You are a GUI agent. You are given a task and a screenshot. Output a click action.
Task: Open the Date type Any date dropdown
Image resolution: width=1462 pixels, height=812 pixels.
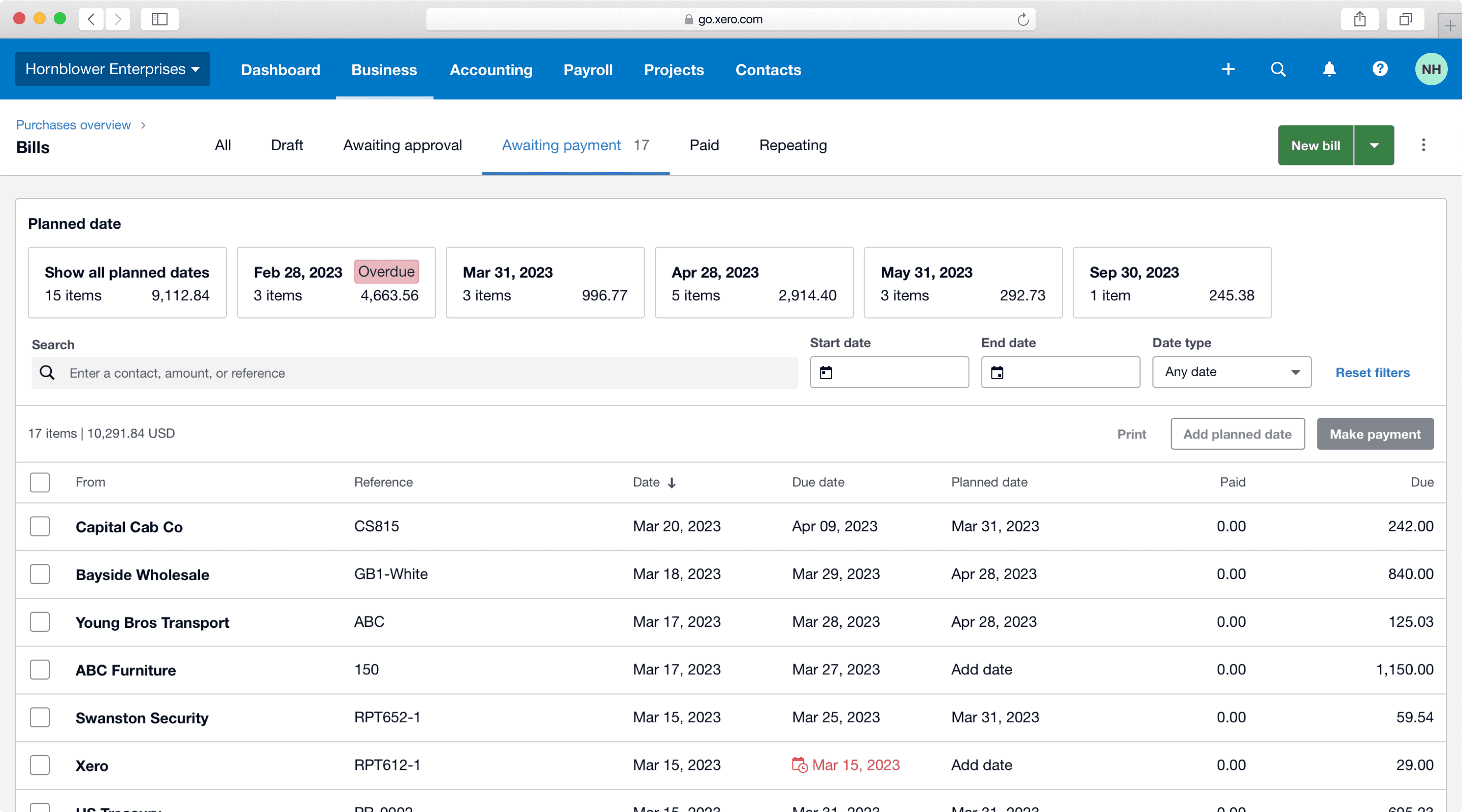tap(1232, 372)
